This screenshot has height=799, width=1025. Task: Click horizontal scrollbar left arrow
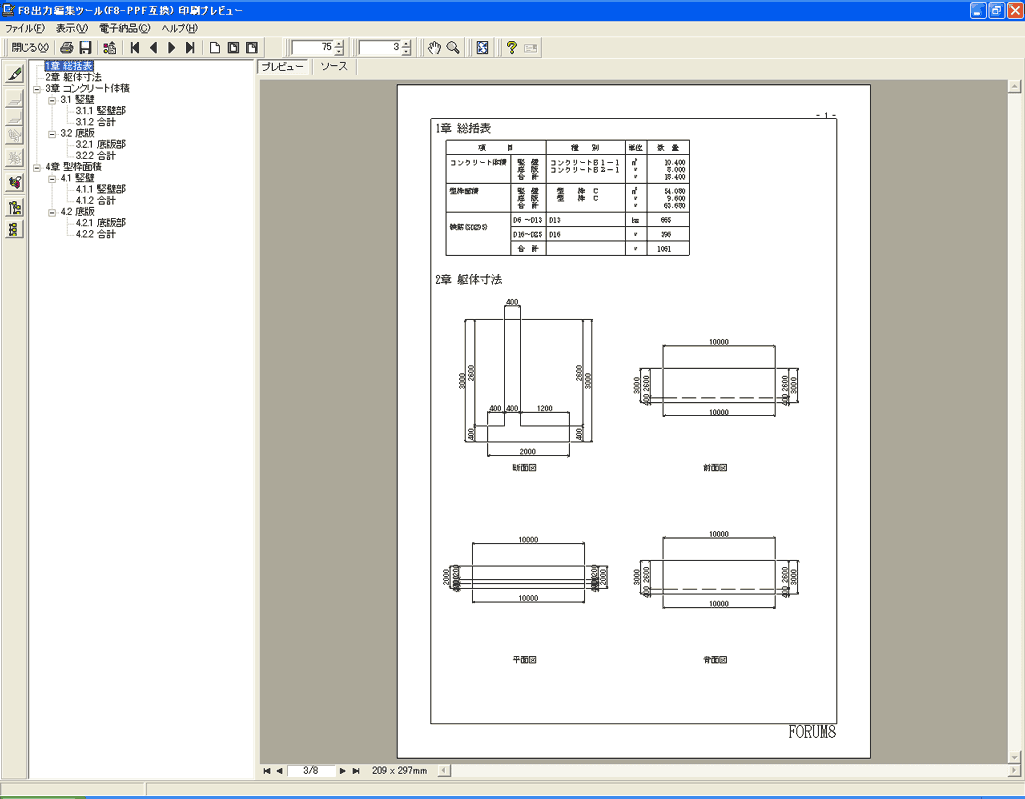click(444, 771)
